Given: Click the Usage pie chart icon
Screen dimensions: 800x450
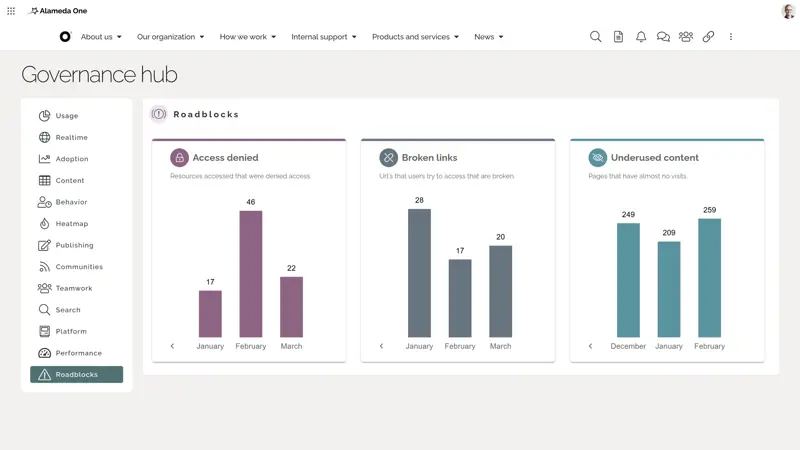Looking at the screenshot, I should [x=44, y=116].
